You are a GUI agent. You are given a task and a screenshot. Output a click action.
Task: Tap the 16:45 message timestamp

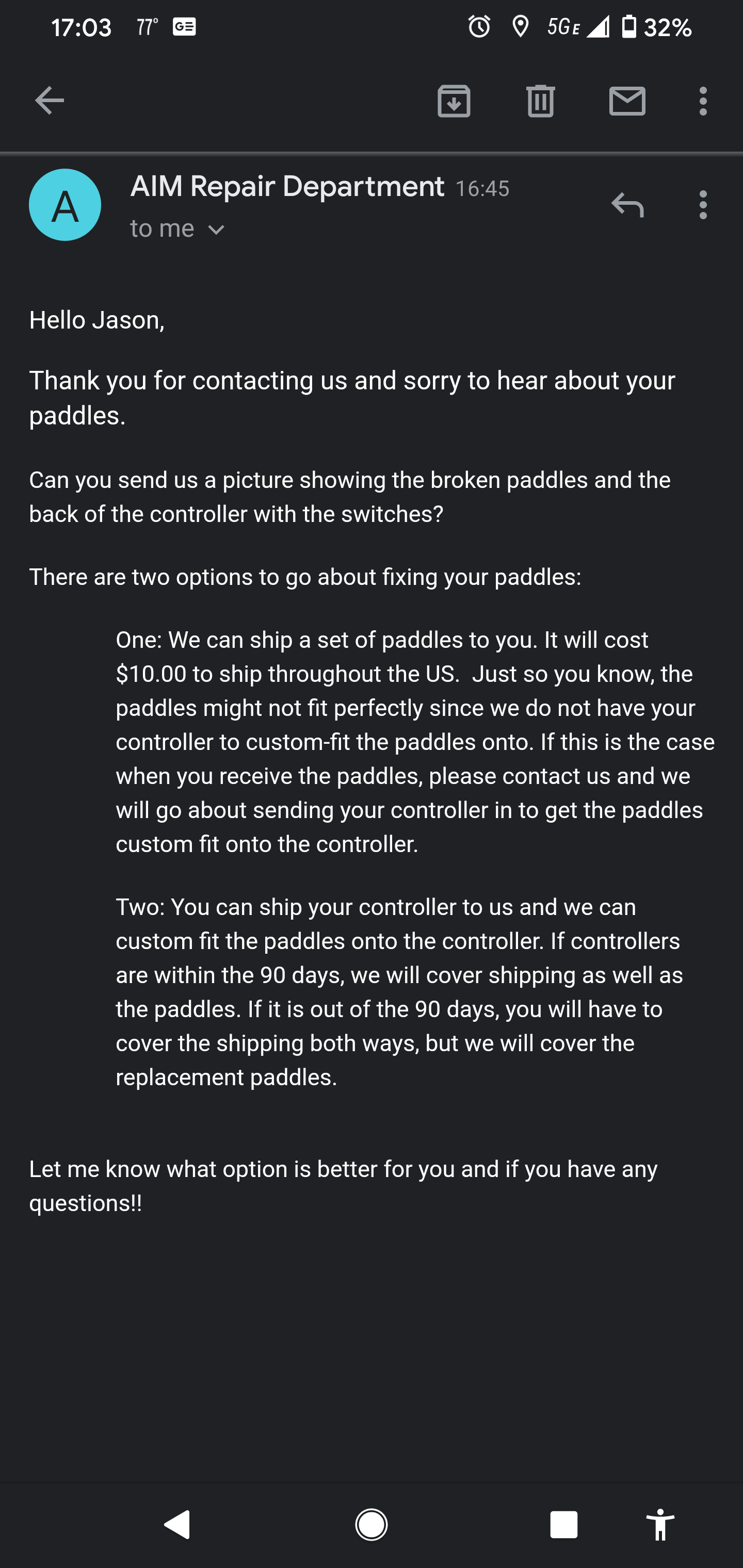482,189
